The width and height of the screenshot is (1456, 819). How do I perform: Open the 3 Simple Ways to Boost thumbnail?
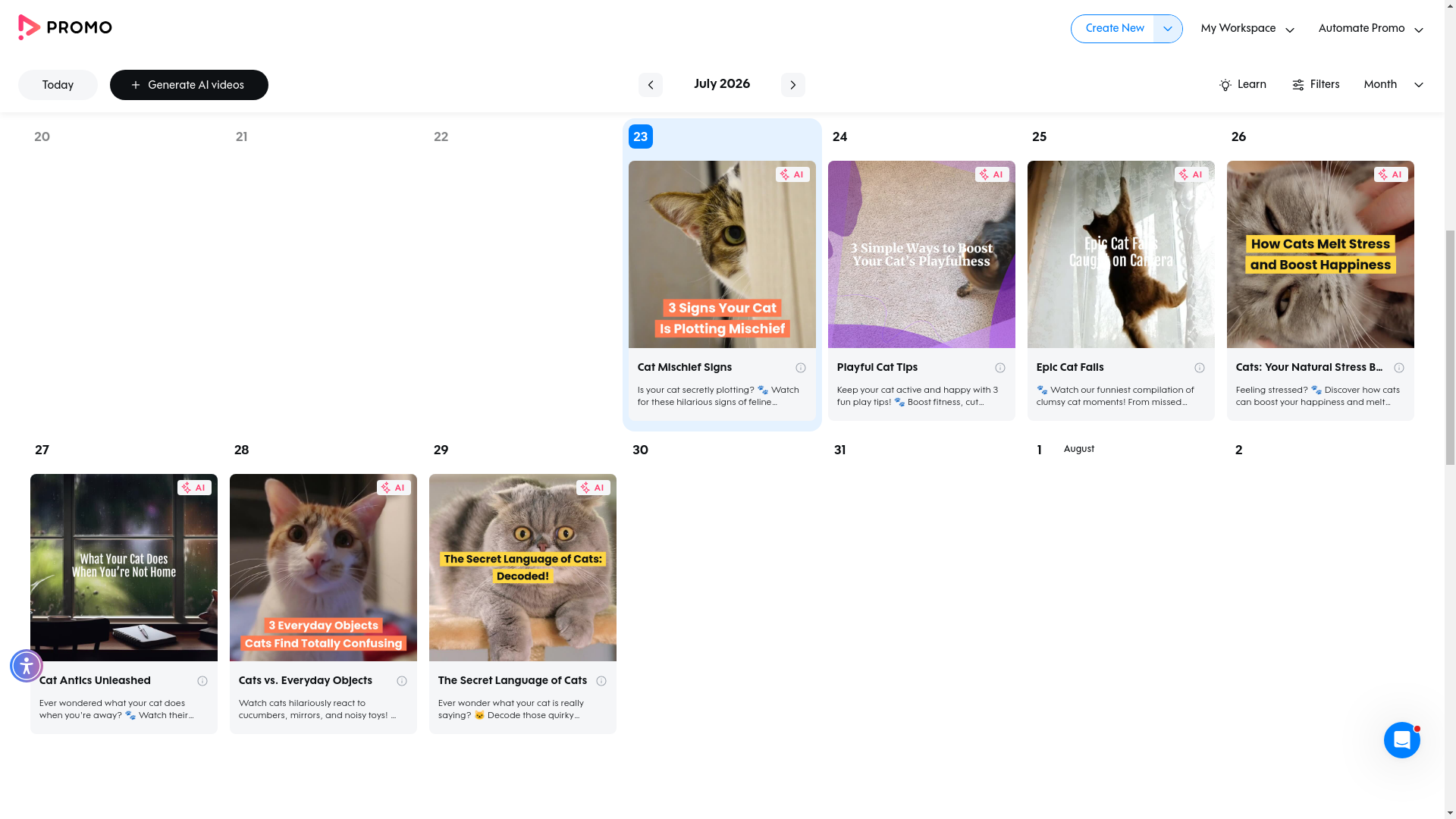tap(921, 254)
